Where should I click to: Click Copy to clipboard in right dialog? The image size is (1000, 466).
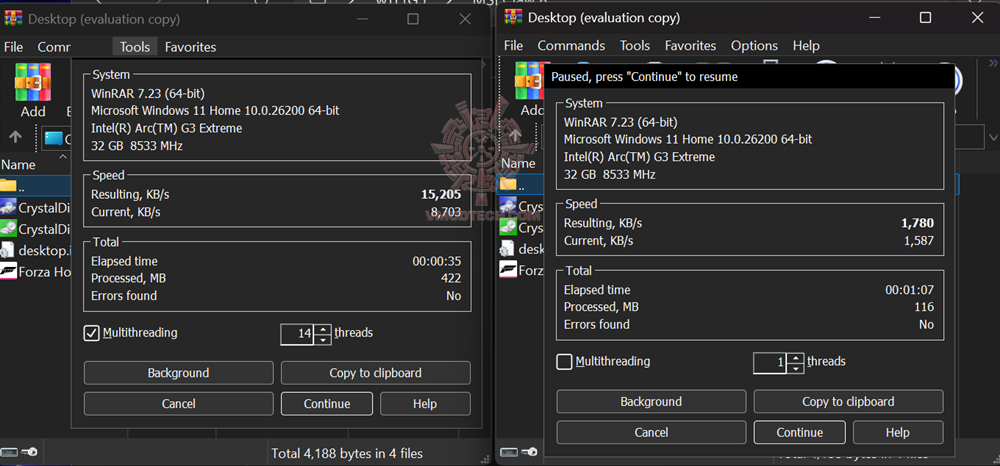(x=848, y=402)
